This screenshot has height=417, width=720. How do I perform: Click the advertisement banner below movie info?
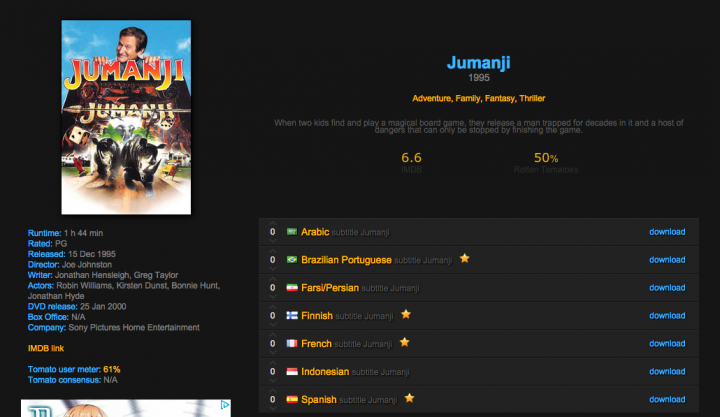[x=126, y=408]
